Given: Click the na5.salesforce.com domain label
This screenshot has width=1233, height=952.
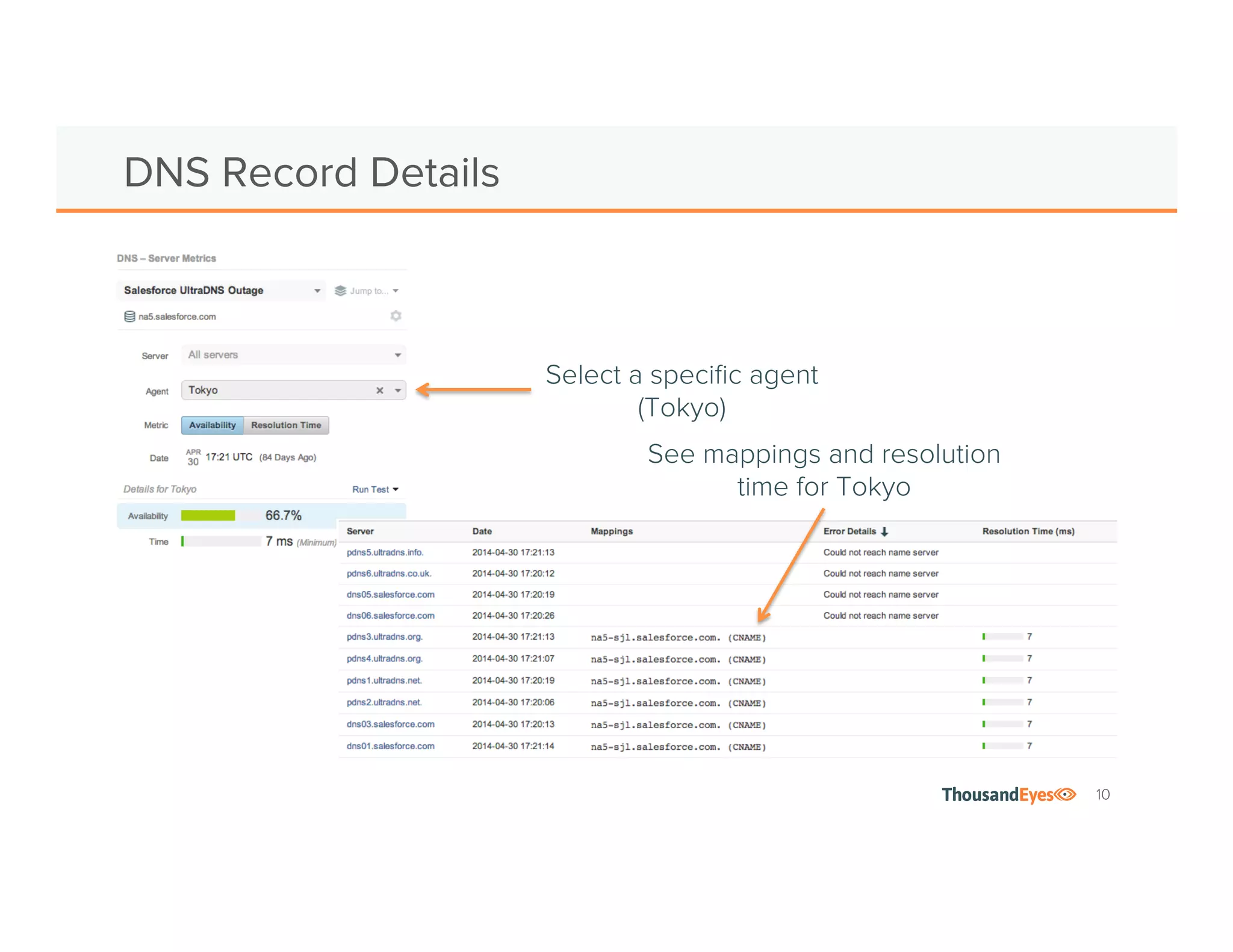Looking at the screenshot, I should tap(177, 317).
